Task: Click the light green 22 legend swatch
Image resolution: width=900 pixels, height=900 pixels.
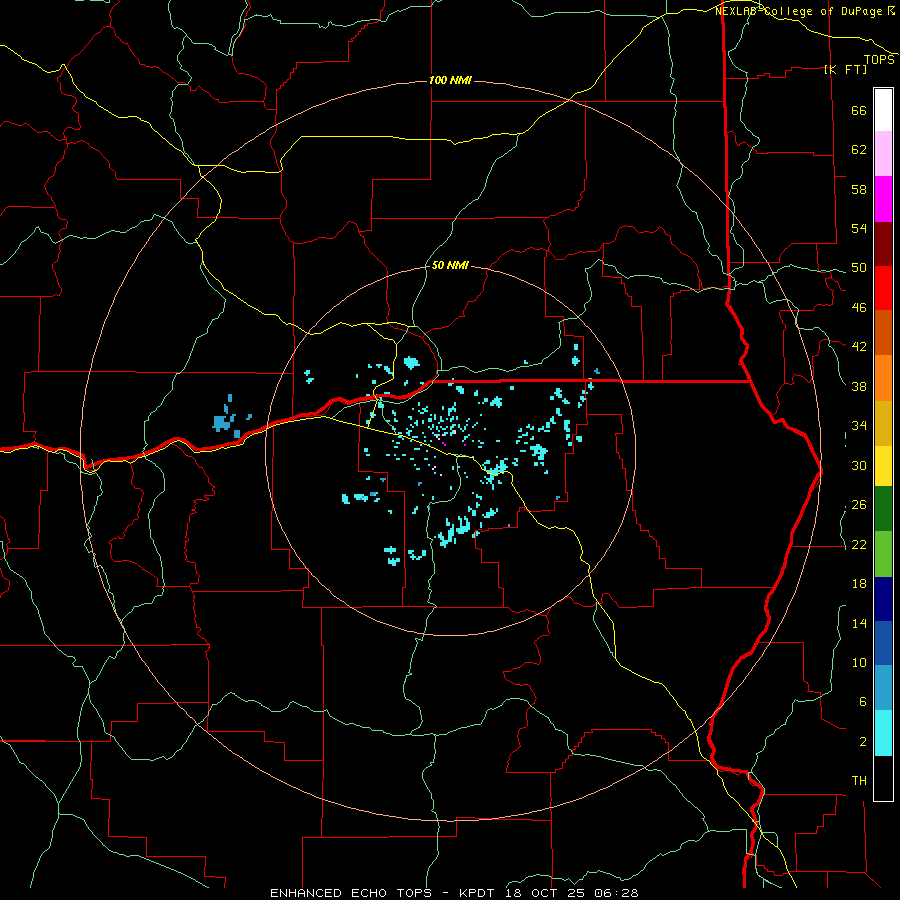Action: point(883,554)
